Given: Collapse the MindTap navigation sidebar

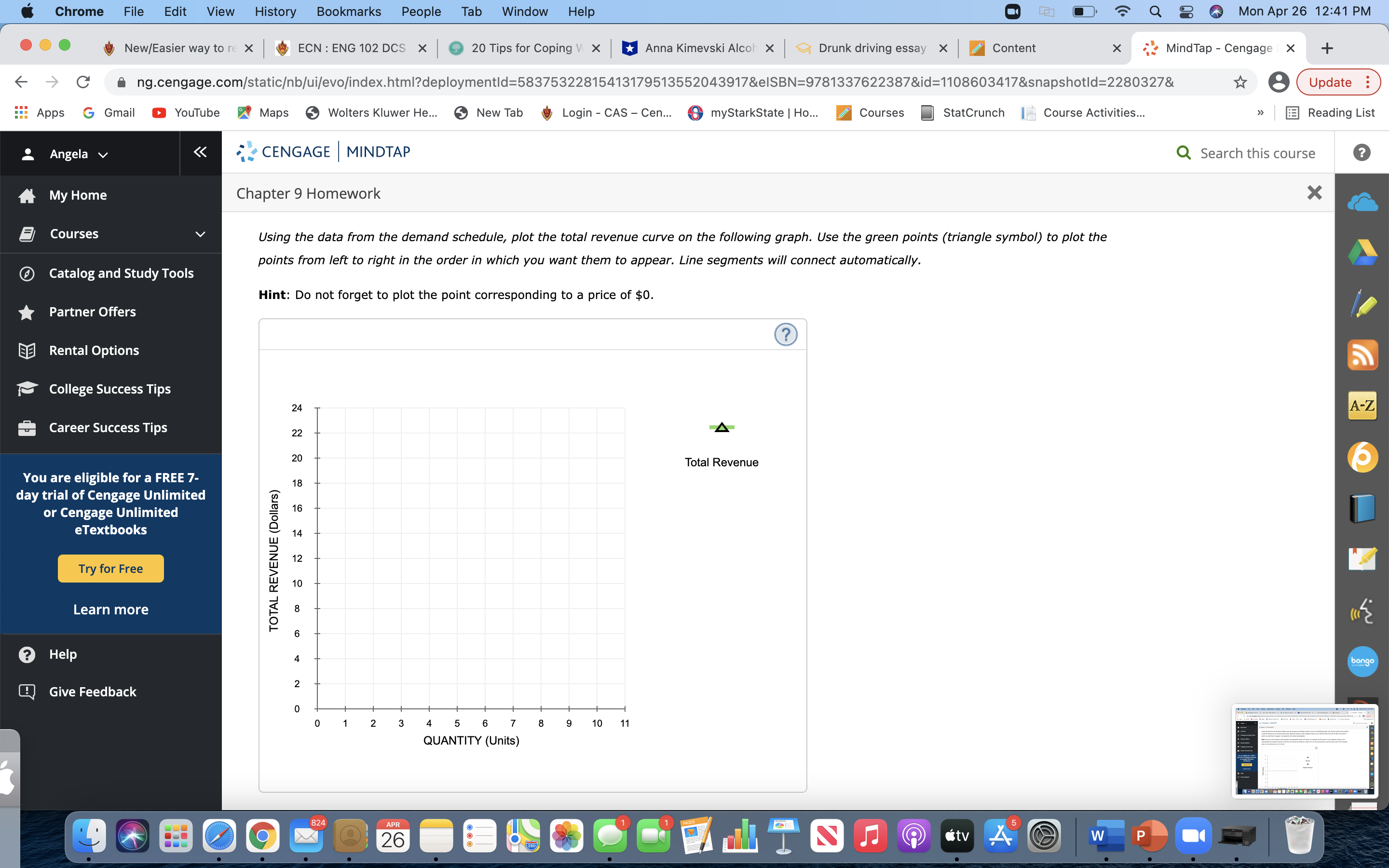Looking at the screenshot, I should [x=200, y=152].
